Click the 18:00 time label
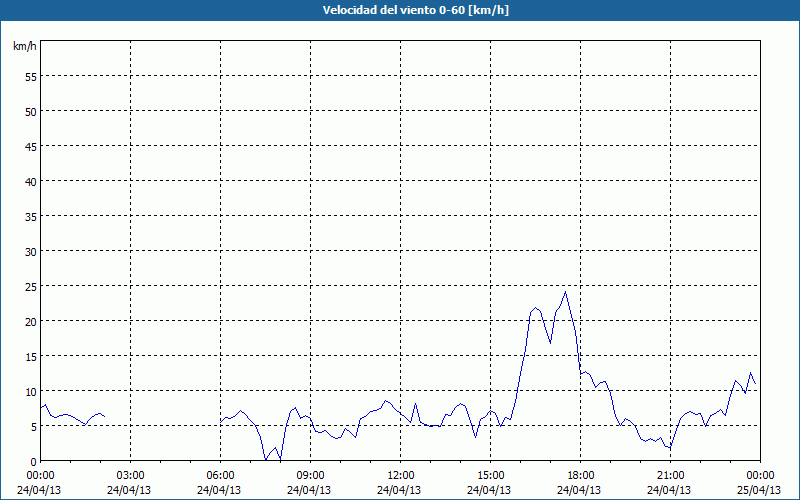 tap(581, 476)
